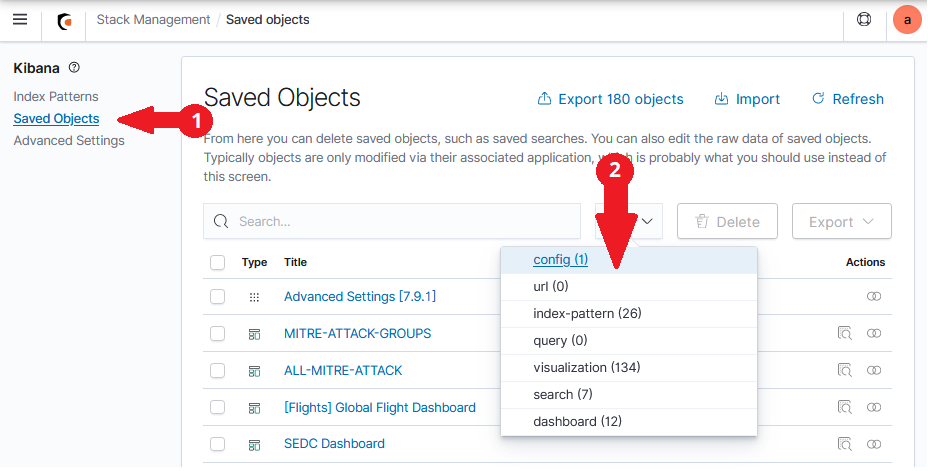Refresh the saved objects list
Screen dimensions: 928x471
point(848,99)
